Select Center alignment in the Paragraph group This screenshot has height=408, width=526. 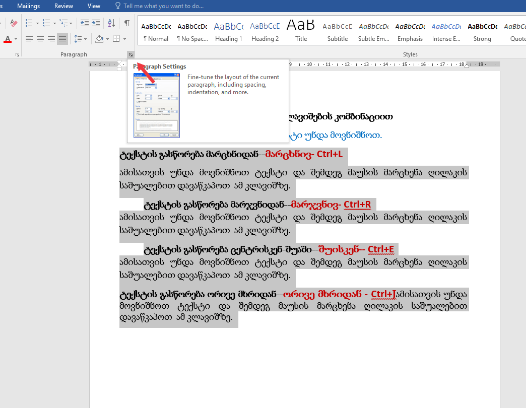pos(41,39)
